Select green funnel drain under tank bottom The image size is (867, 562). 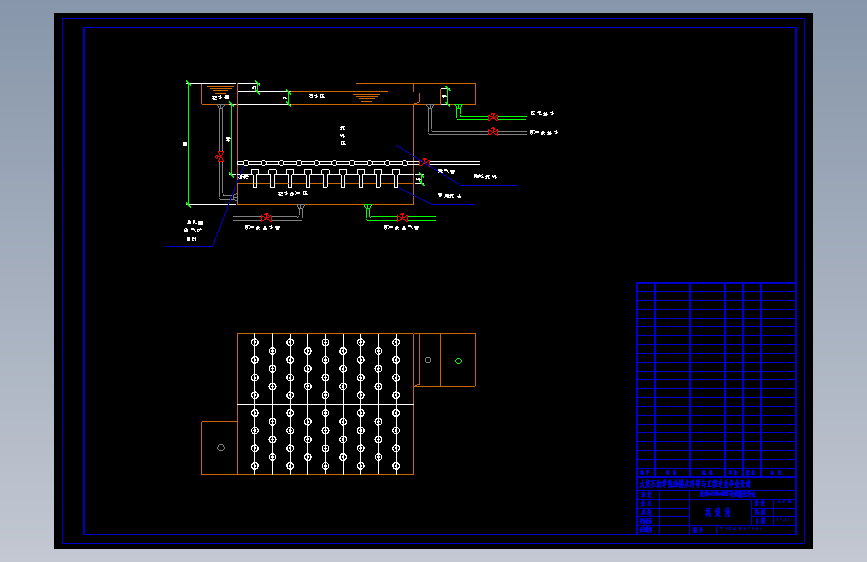click(x=368, y=208)
